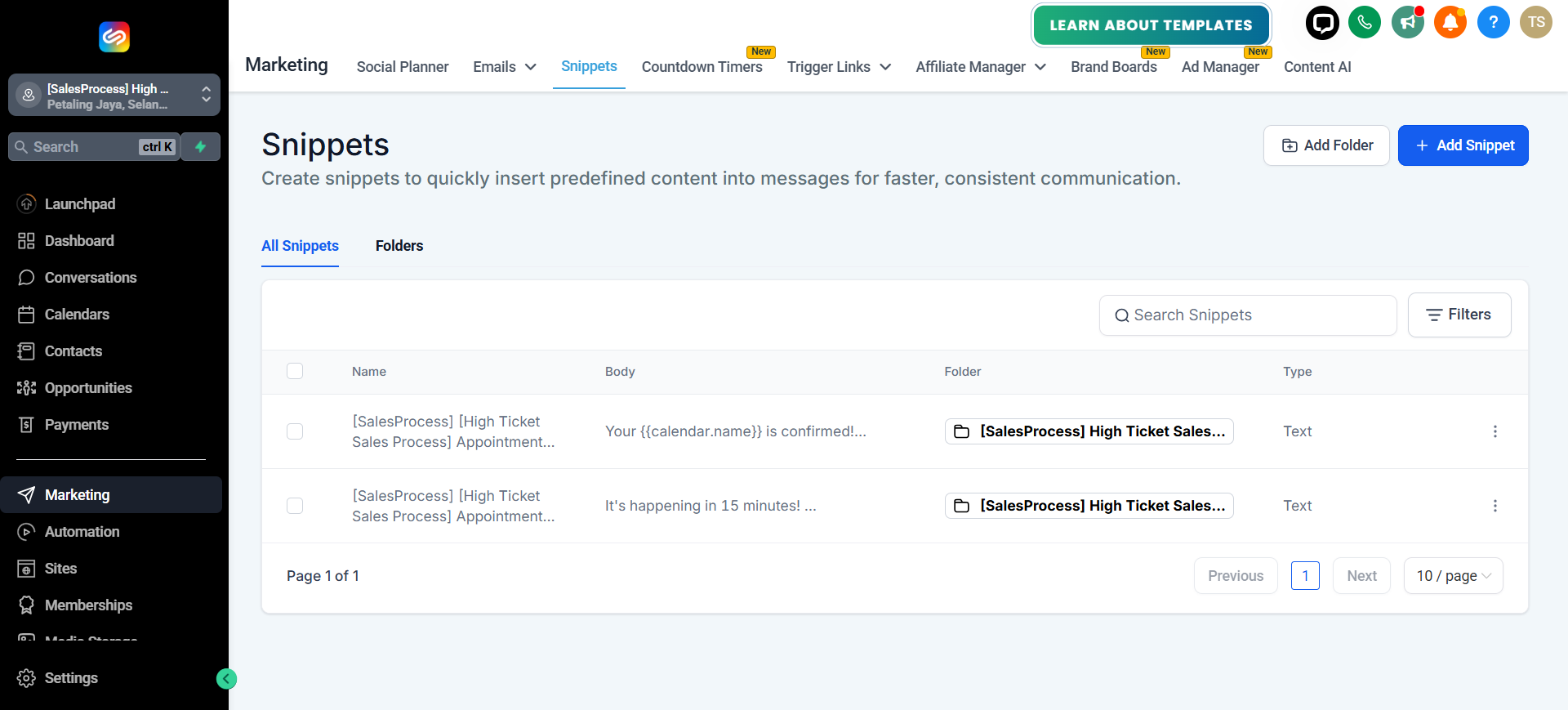Click the Add Snippet button

tap(1463, 145)
